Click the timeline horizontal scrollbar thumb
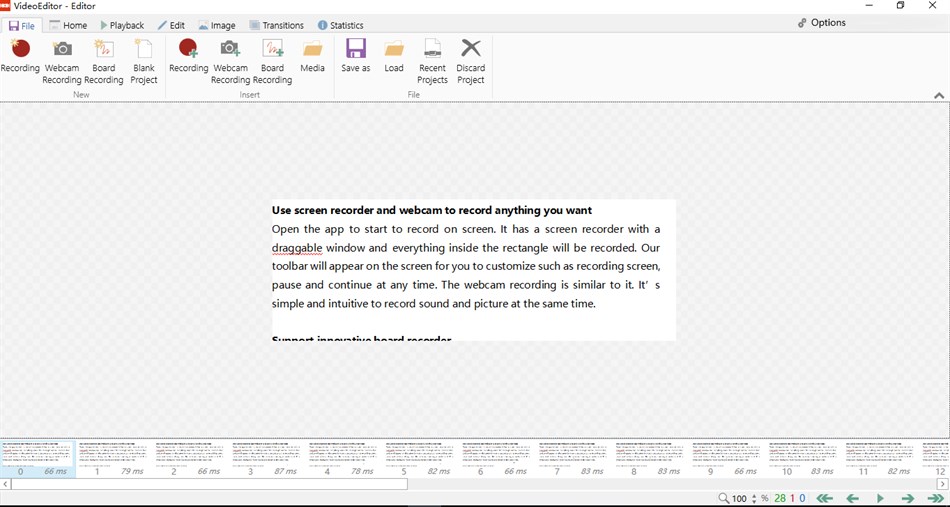950x507 pixels. click(209, 484)
